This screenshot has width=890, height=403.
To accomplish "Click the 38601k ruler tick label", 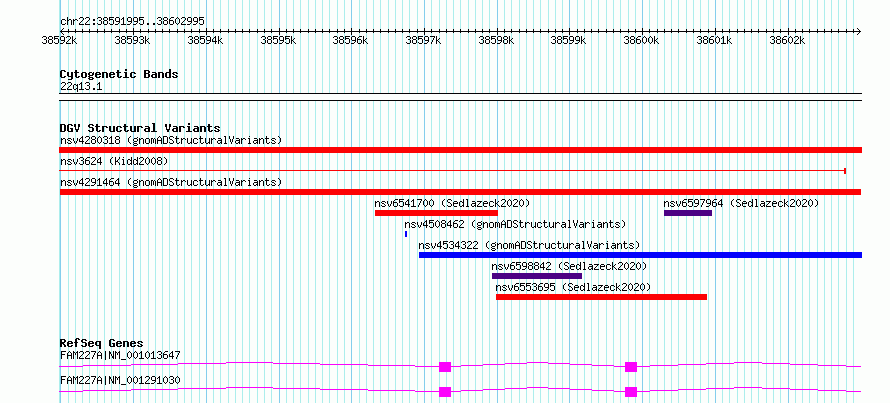I will [715, 41].
